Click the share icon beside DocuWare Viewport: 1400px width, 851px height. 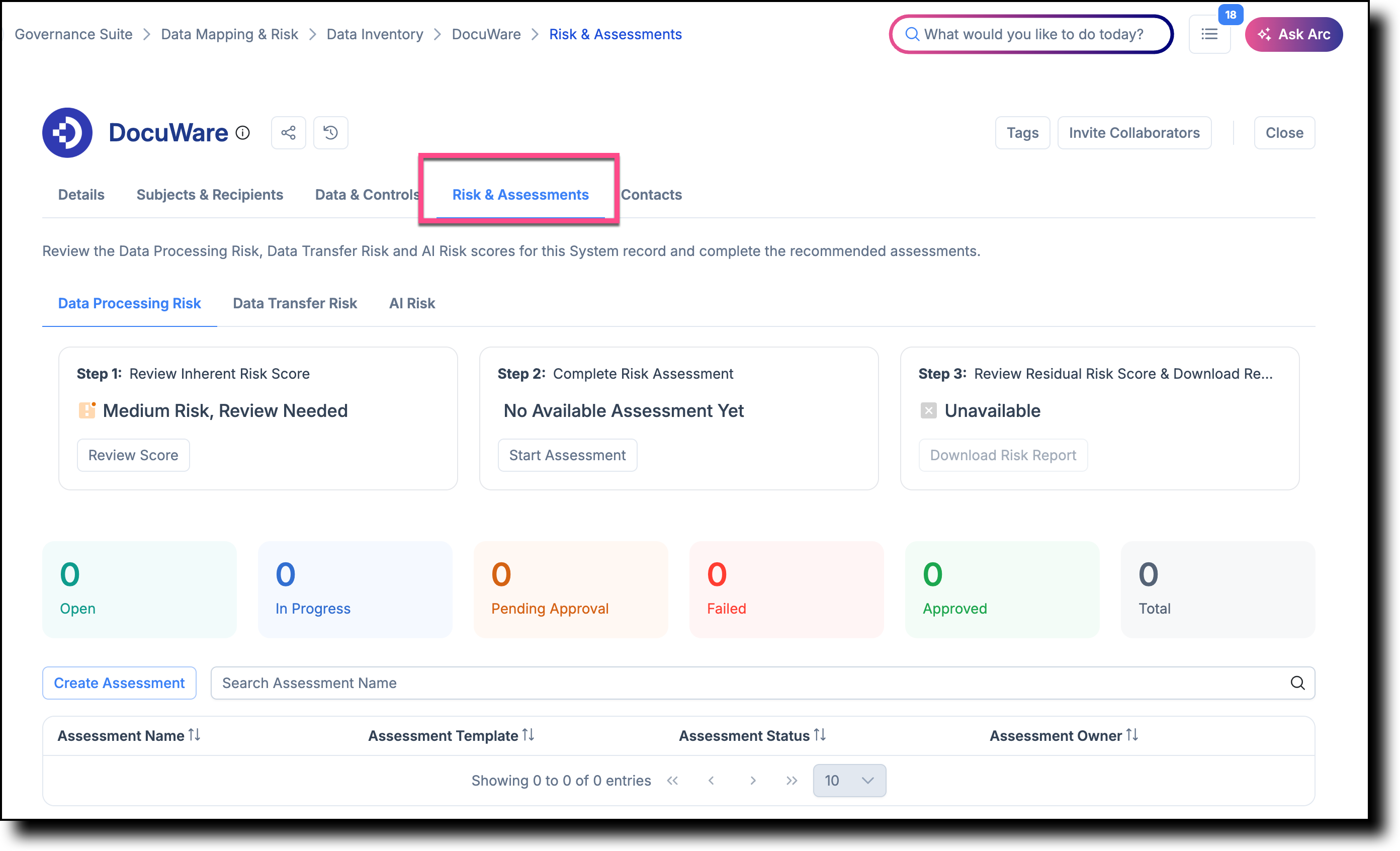289,133
